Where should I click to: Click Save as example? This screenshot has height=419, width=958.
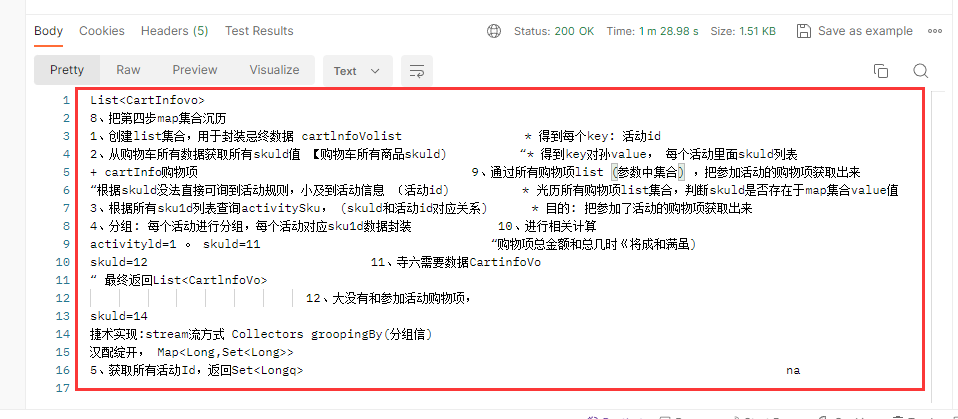coord(855,31)
